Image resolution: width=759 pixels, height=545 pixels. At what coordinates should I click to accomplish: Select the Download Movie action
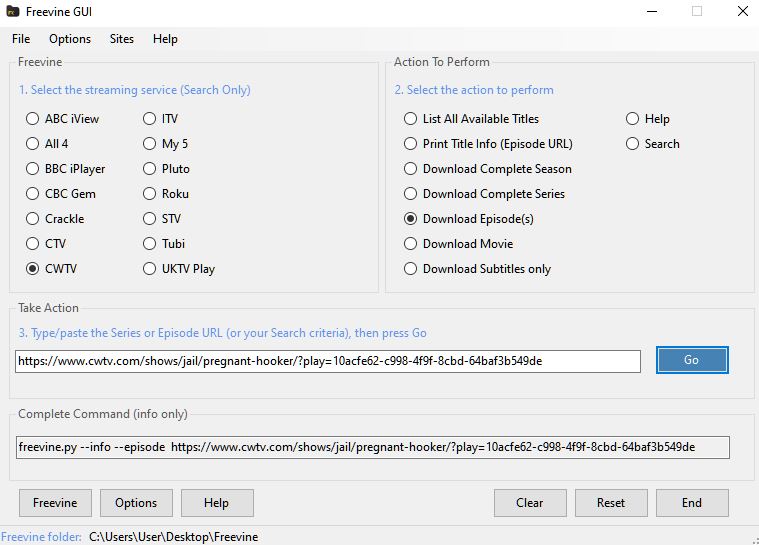pos(411,244)
